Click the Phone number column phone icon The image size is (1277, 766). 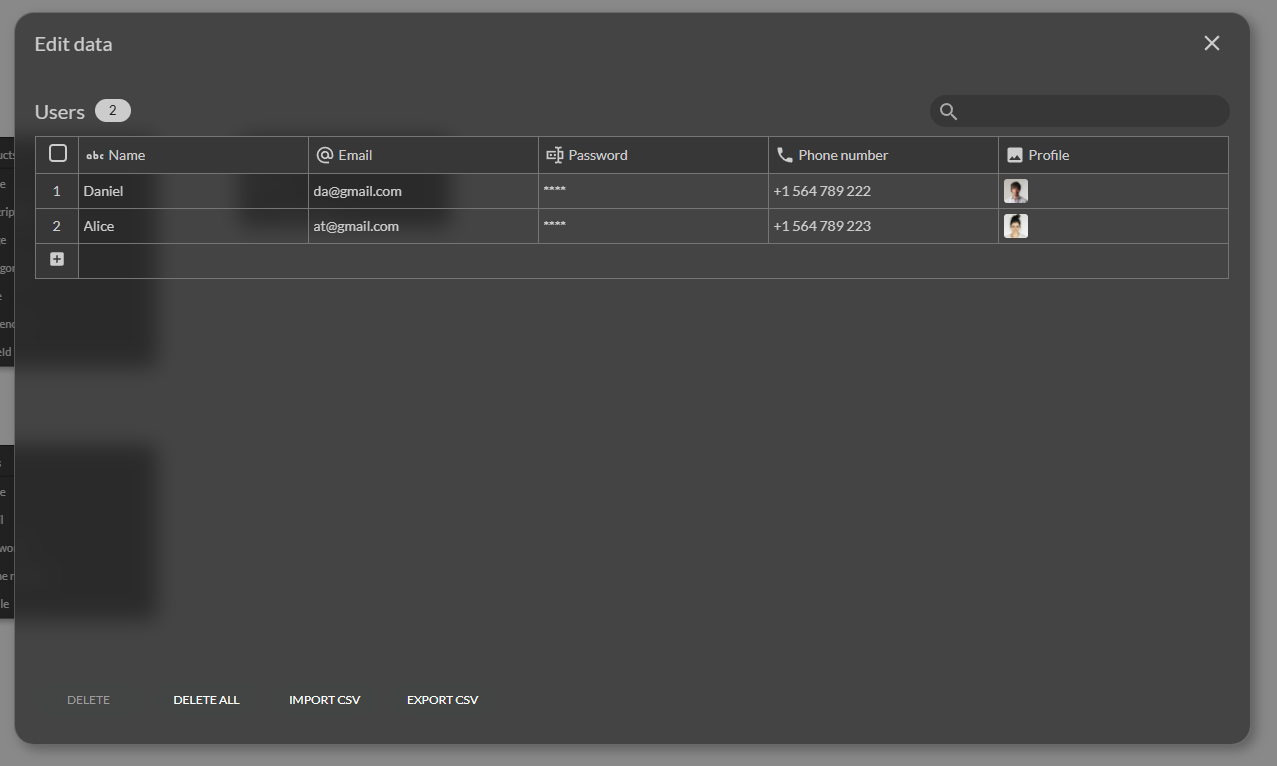point(785,155)
